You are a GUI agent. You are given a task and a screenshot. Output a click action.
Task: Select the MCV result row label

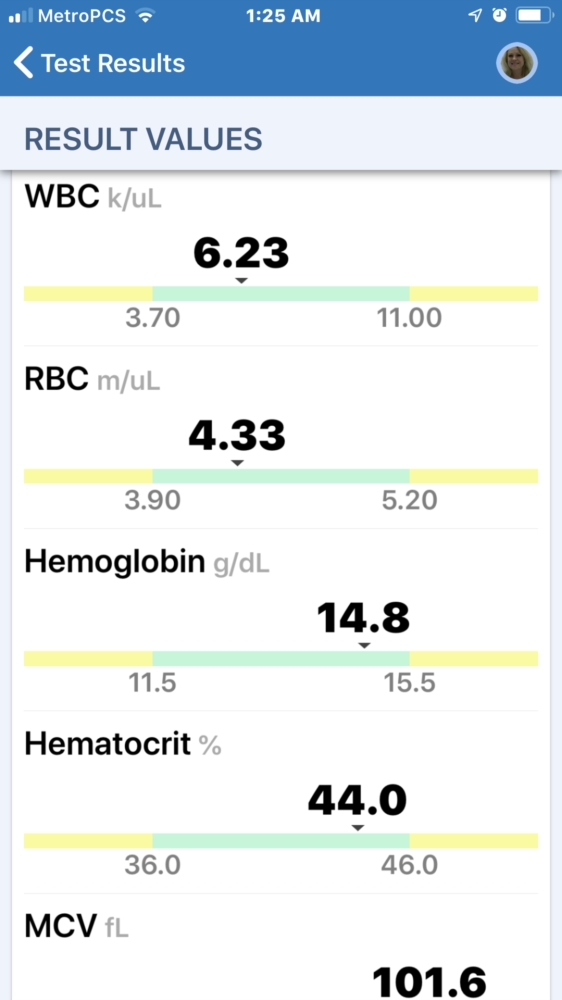[x=61, y=926]
